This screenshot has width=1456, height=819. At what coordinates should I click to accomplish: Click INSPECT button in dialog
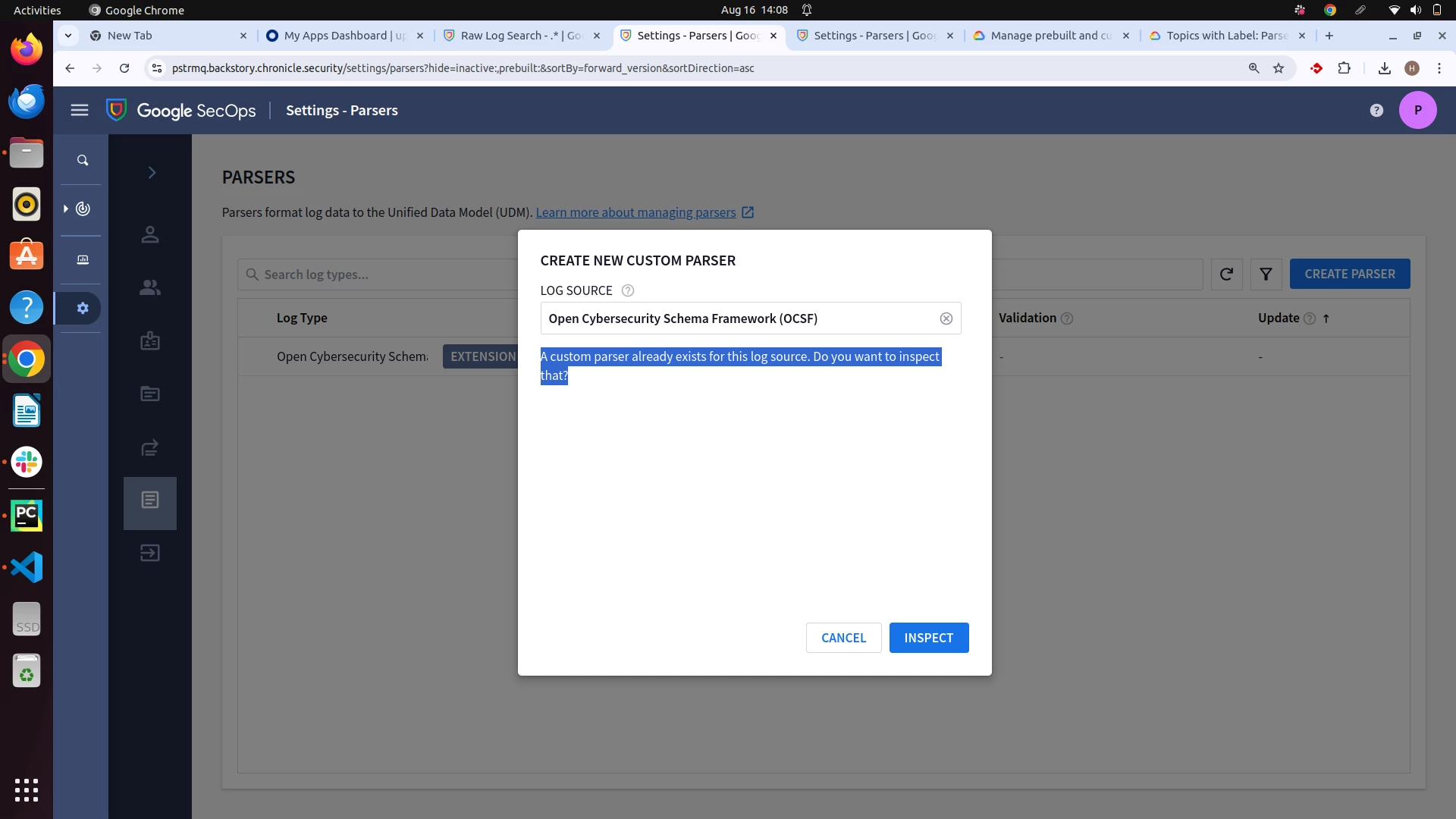(928, 638)
